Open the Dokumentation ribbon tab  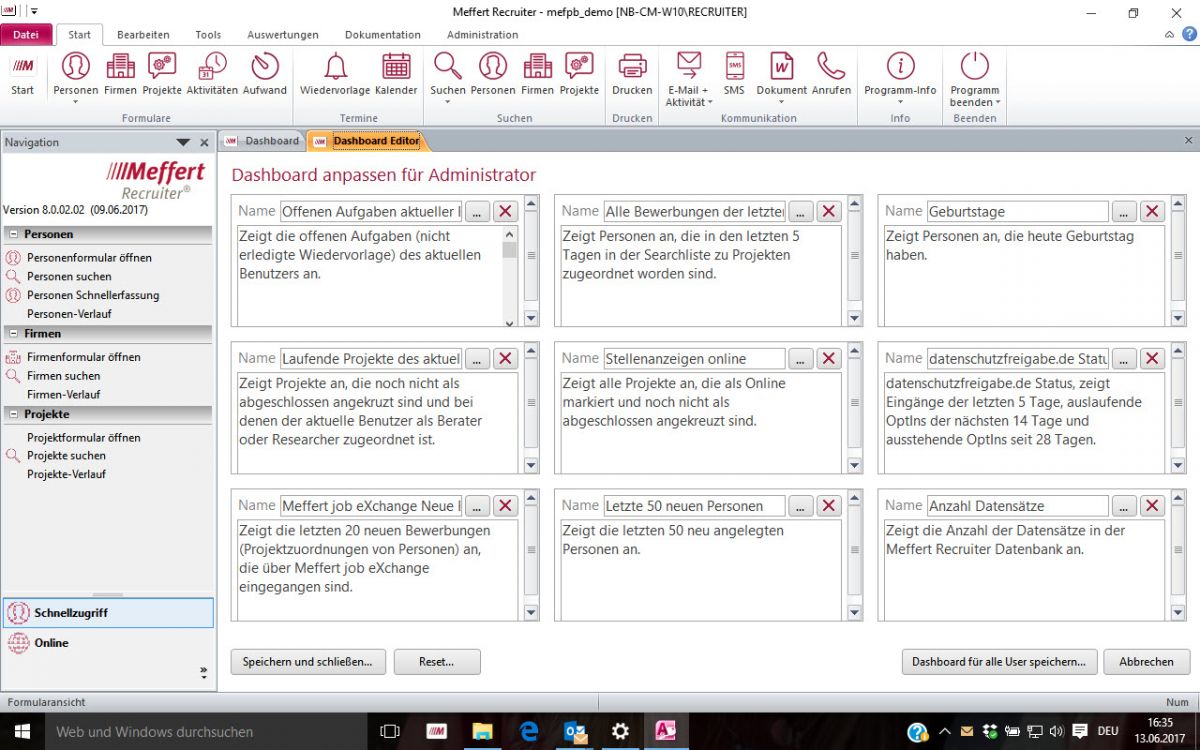click(x=383, y=34)
